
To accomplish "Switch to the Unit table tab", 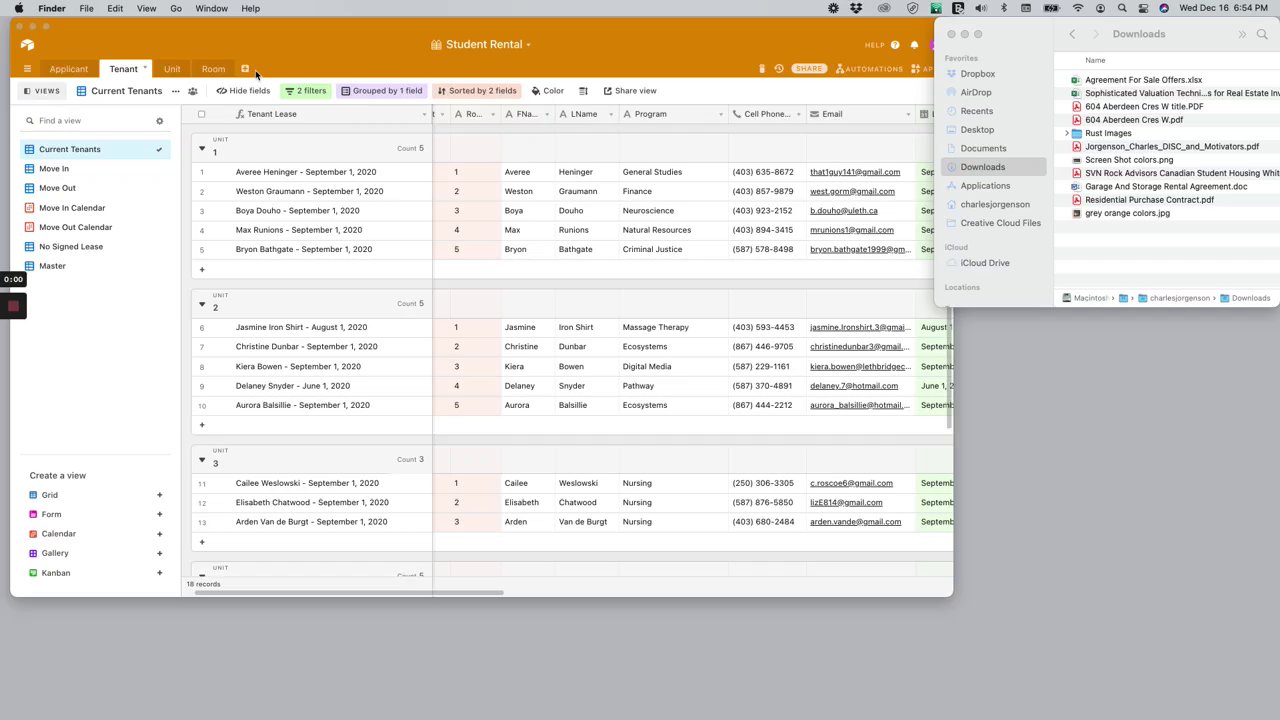I will click(172, 69).
